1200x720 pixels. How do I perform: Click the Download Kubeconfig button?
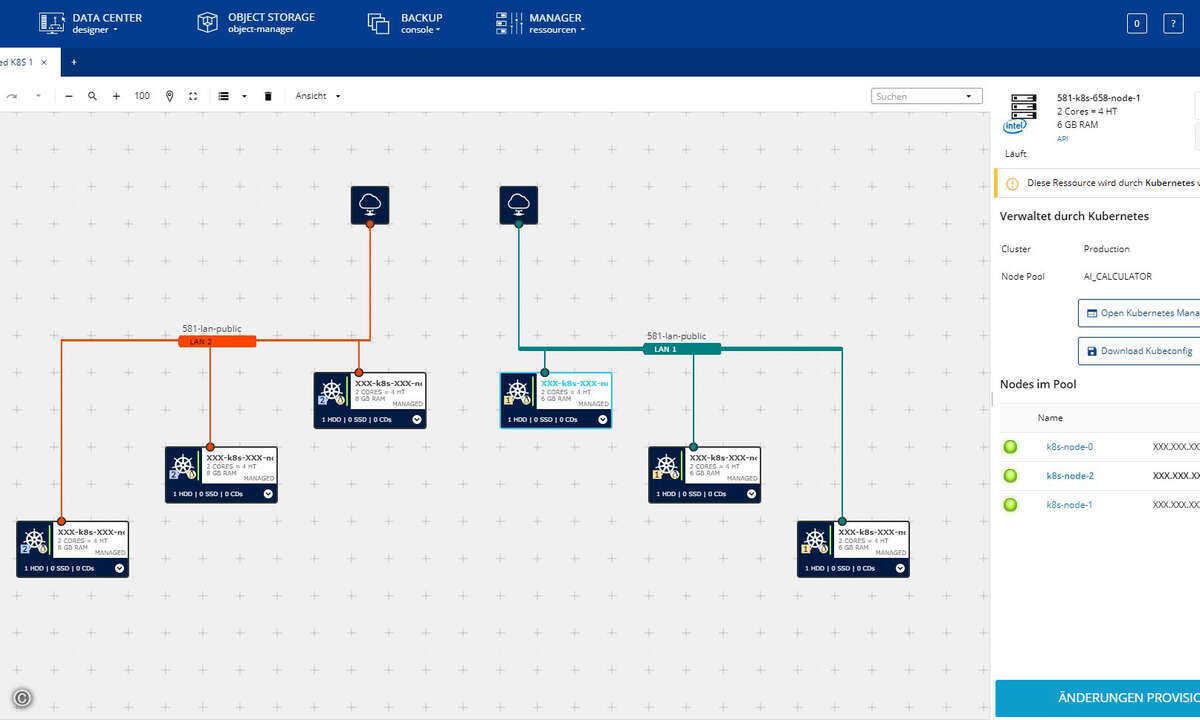click(1138, 351)
